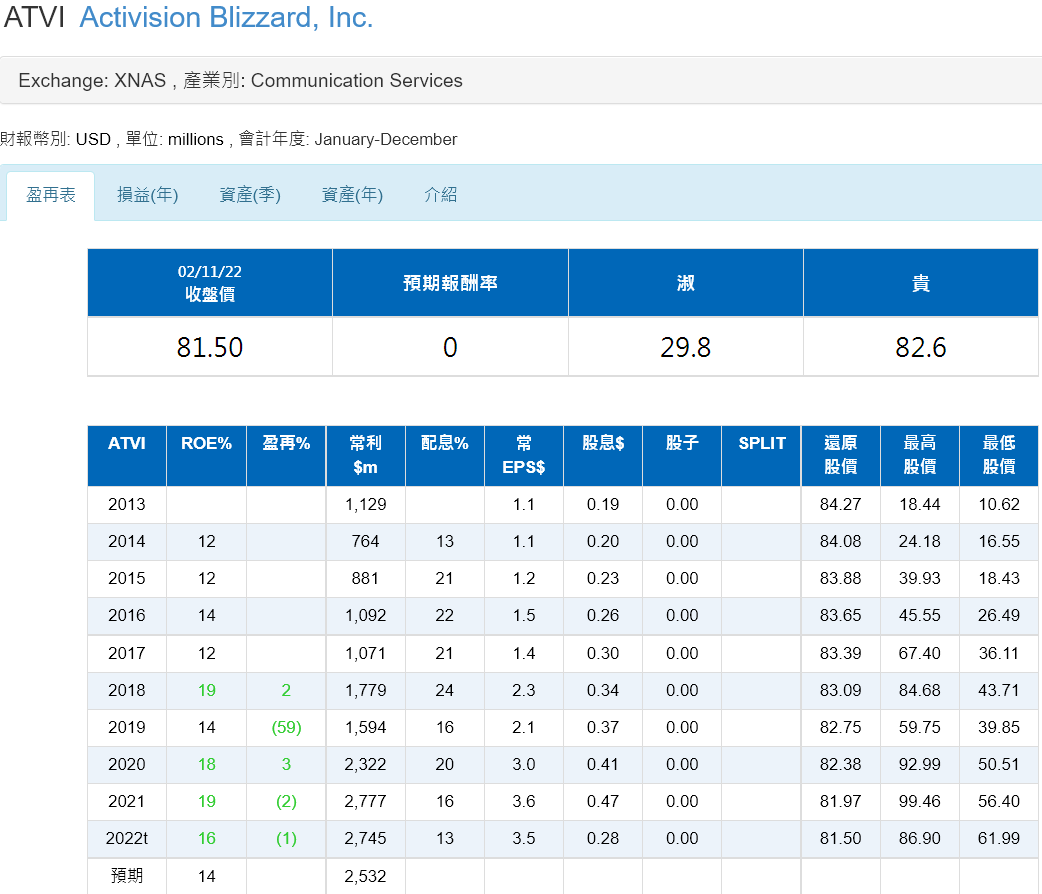
Task: Click the 還原股價 column header
Action: click(x=841, y=455)
